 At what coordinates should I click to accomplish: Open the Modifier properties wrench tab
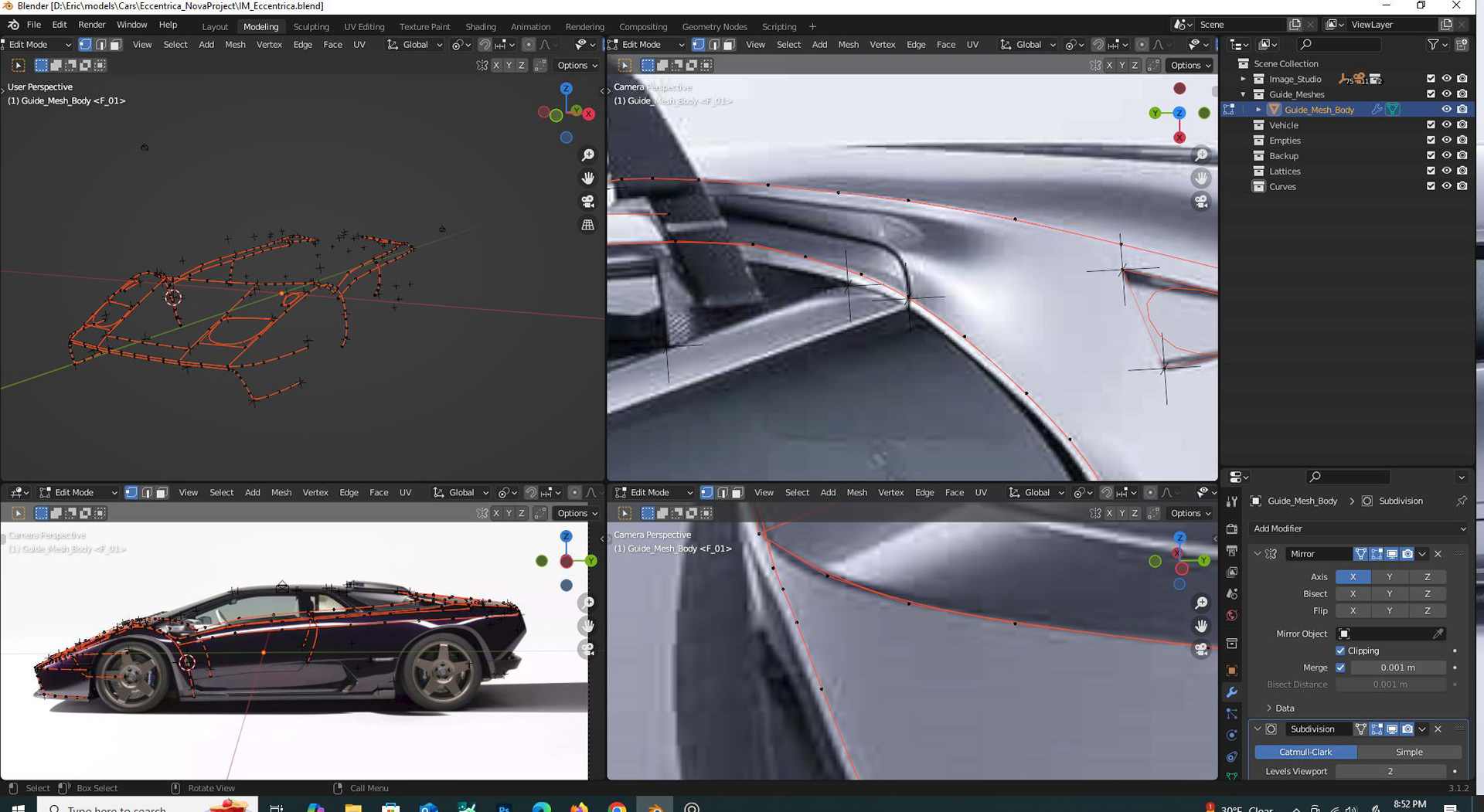pos(1231,692)
